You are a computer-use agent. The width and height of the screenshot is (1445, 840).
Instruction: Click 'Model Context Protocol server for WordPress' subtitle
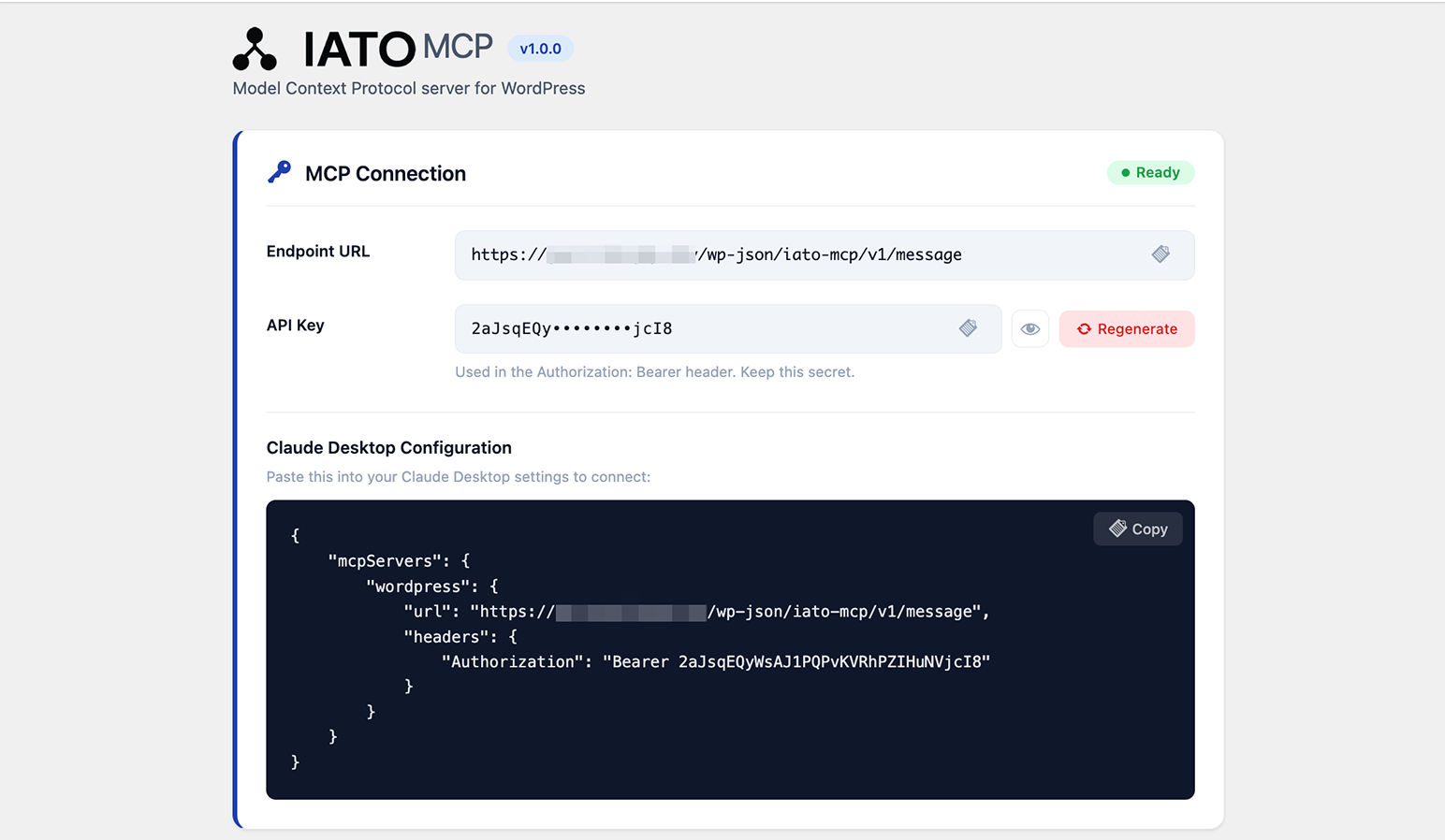pos(409,88)
